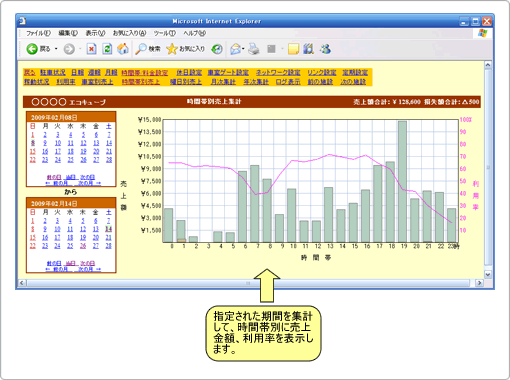Open the Edit button dropdown arrow
The height and width of the screenshot is (380, 510).
282,49
